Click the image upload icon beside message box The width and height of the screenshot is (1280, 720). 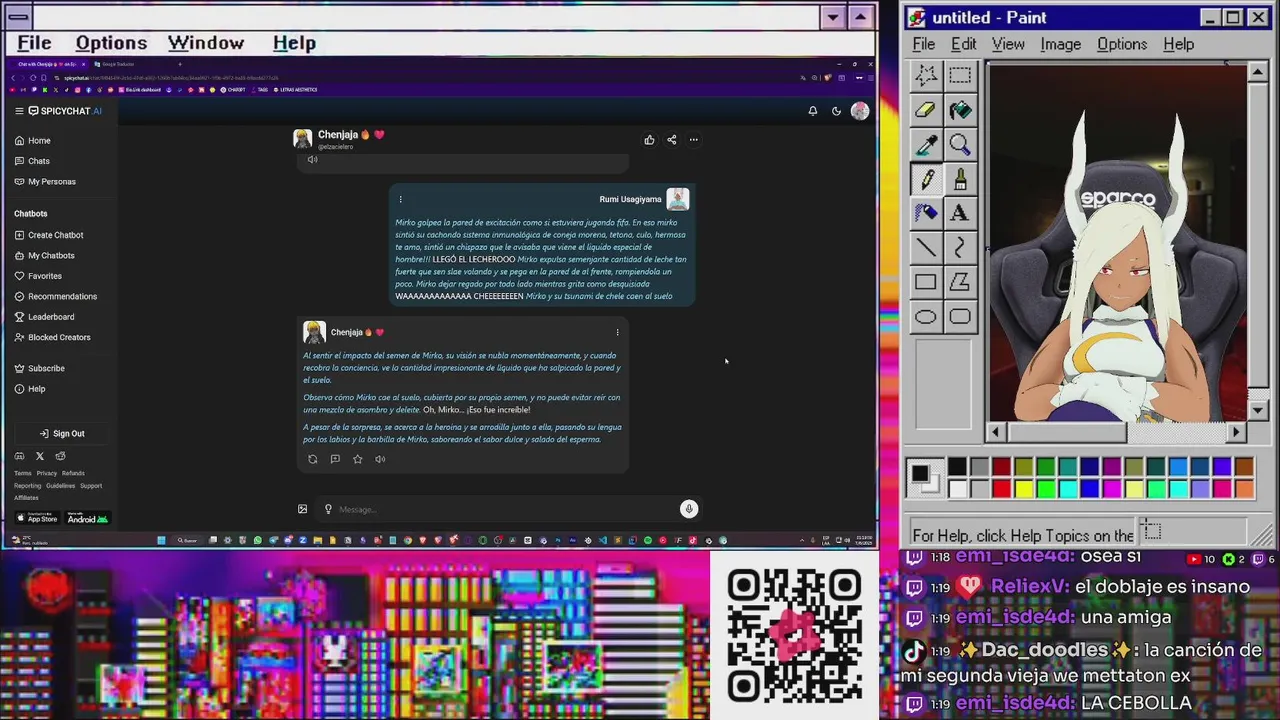[303, 509]
